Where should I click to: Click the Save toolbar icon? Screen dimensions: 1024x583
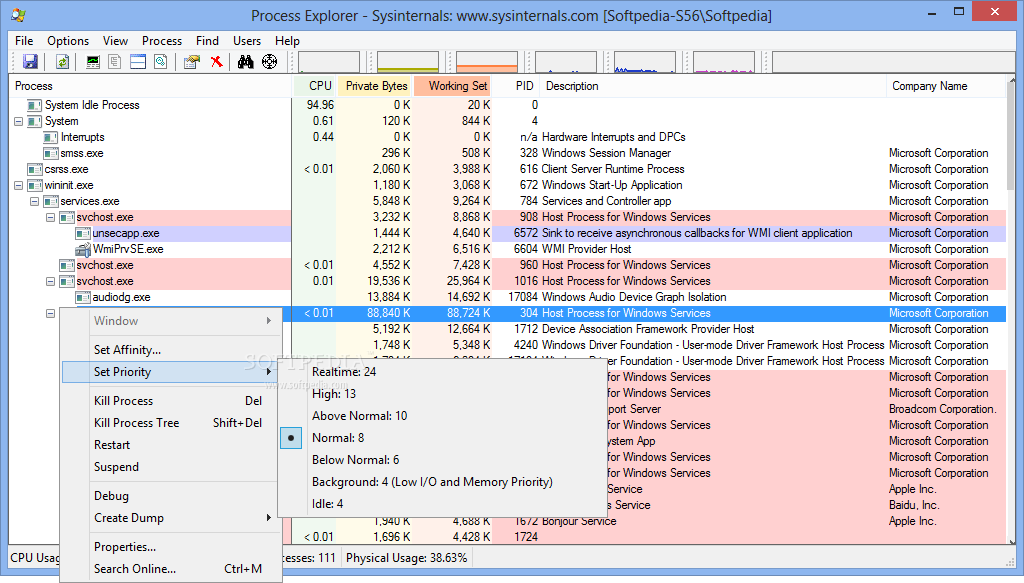coord(30,61)
